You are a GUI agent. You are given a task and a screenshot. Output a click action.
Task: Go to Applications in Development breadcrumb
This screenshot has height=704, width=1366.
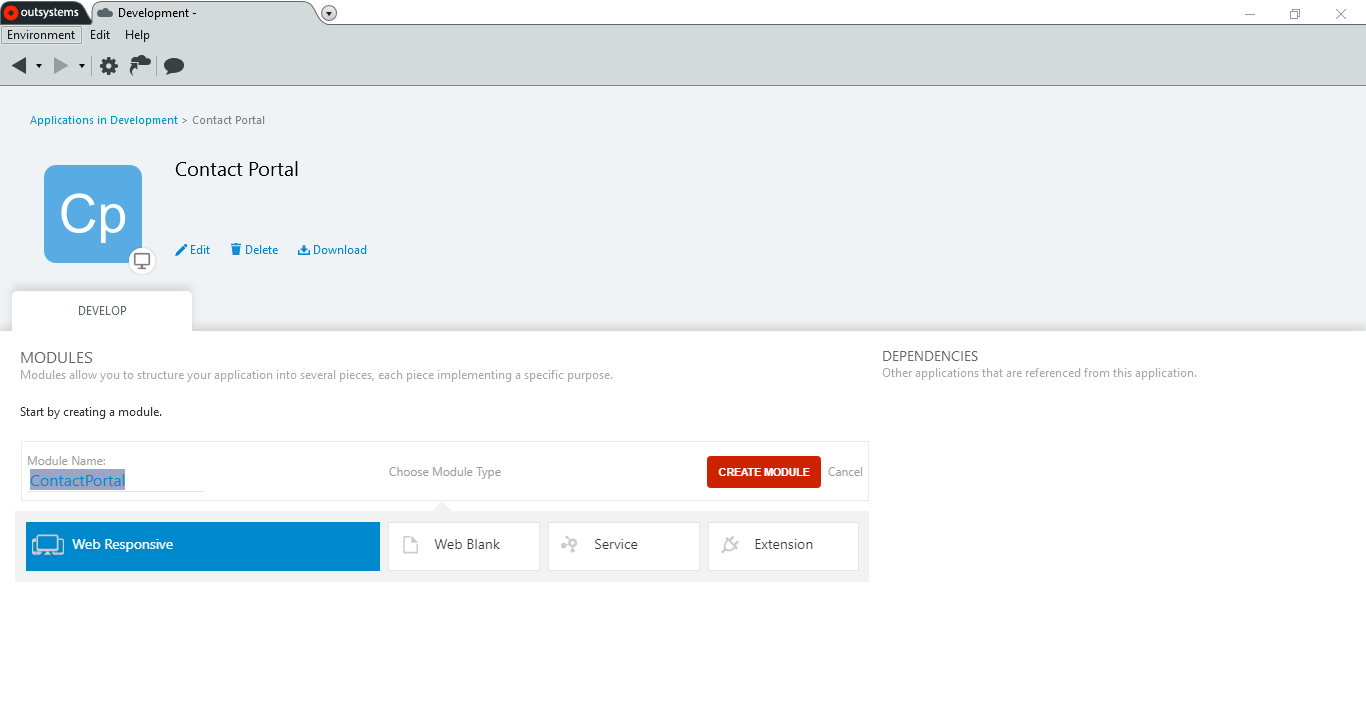point(104,120)
